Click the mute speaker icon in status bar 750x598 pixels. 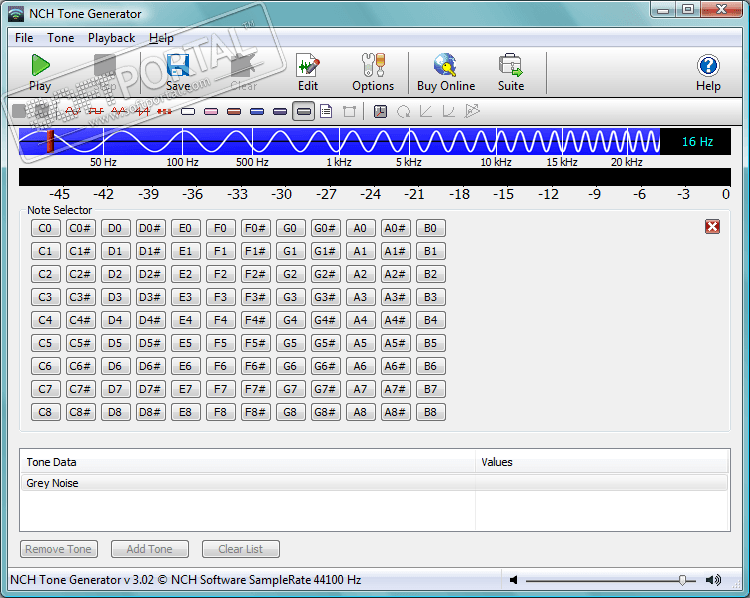pyautogui.click(x=514, y=580)
